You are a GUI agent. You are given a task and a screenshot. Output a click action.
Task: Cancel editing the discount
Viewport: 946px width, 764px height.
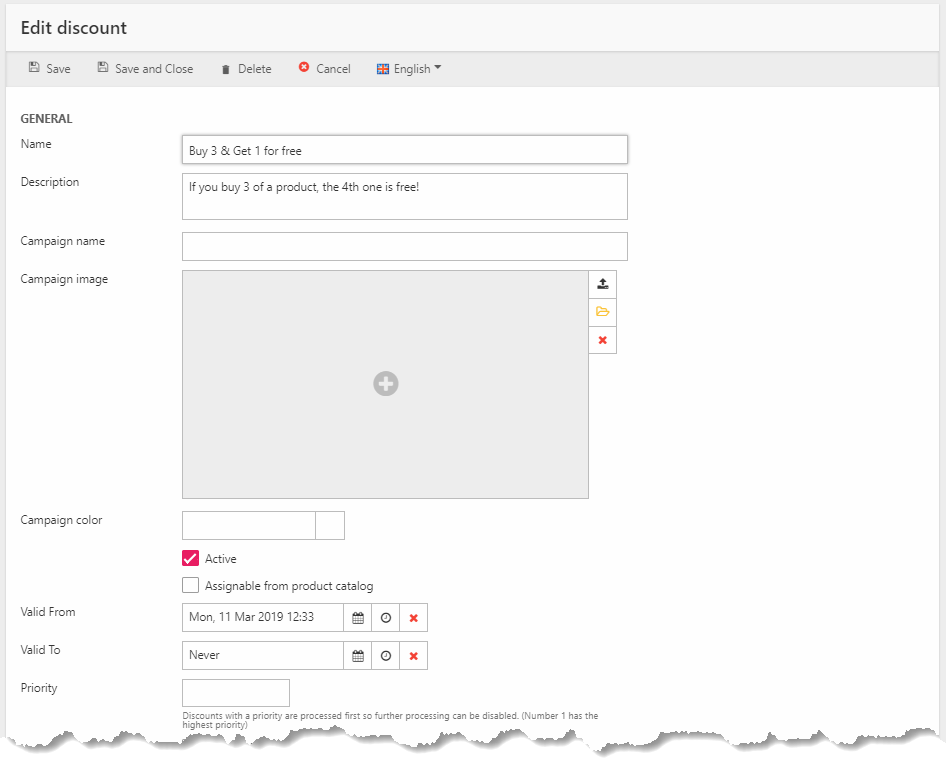325,69
